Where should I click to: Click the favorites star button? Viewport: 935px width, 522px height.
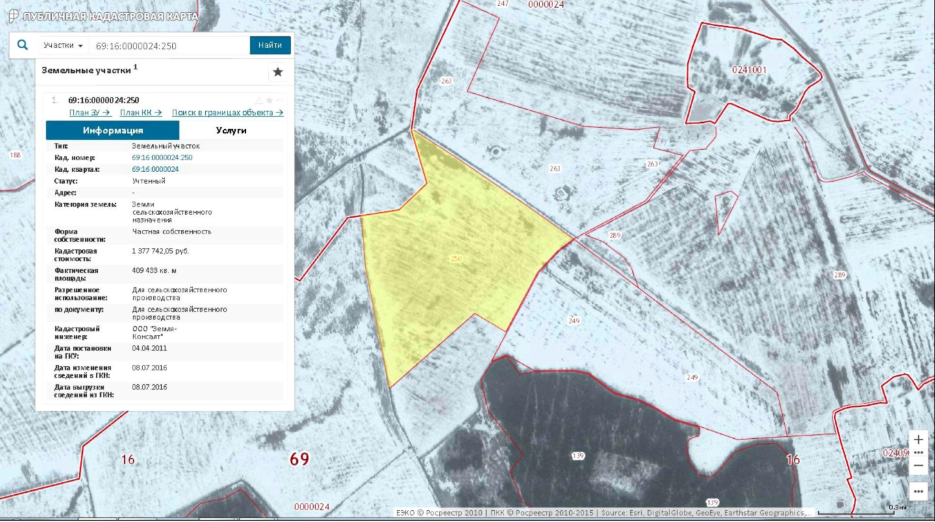pyautogui.click(x=278, y=72)
